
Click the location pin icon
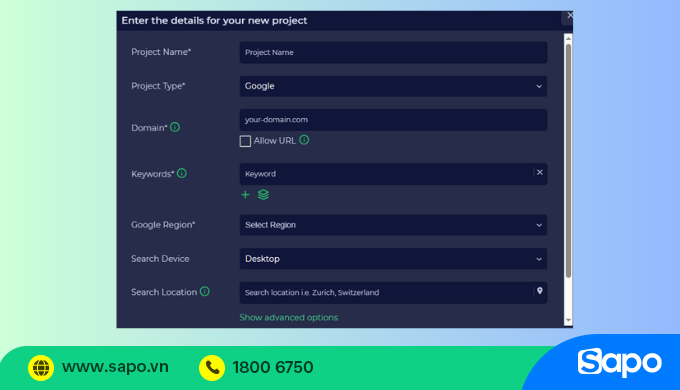pyautogui.click(x=539, y=291)
